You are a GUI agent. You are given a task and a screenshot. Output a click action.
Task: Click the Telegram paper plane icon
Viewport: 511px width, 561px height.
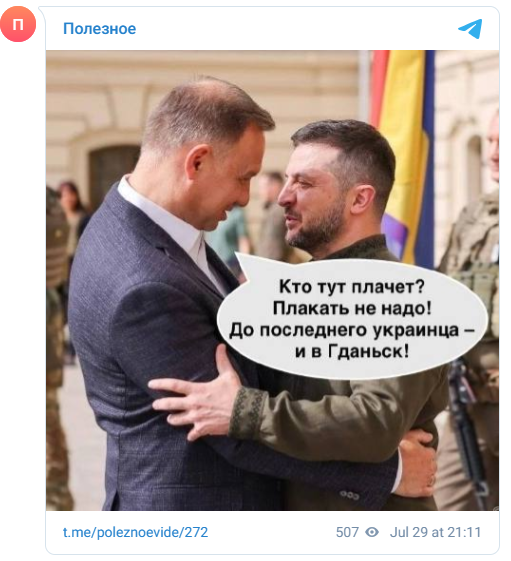coord(470,29)
